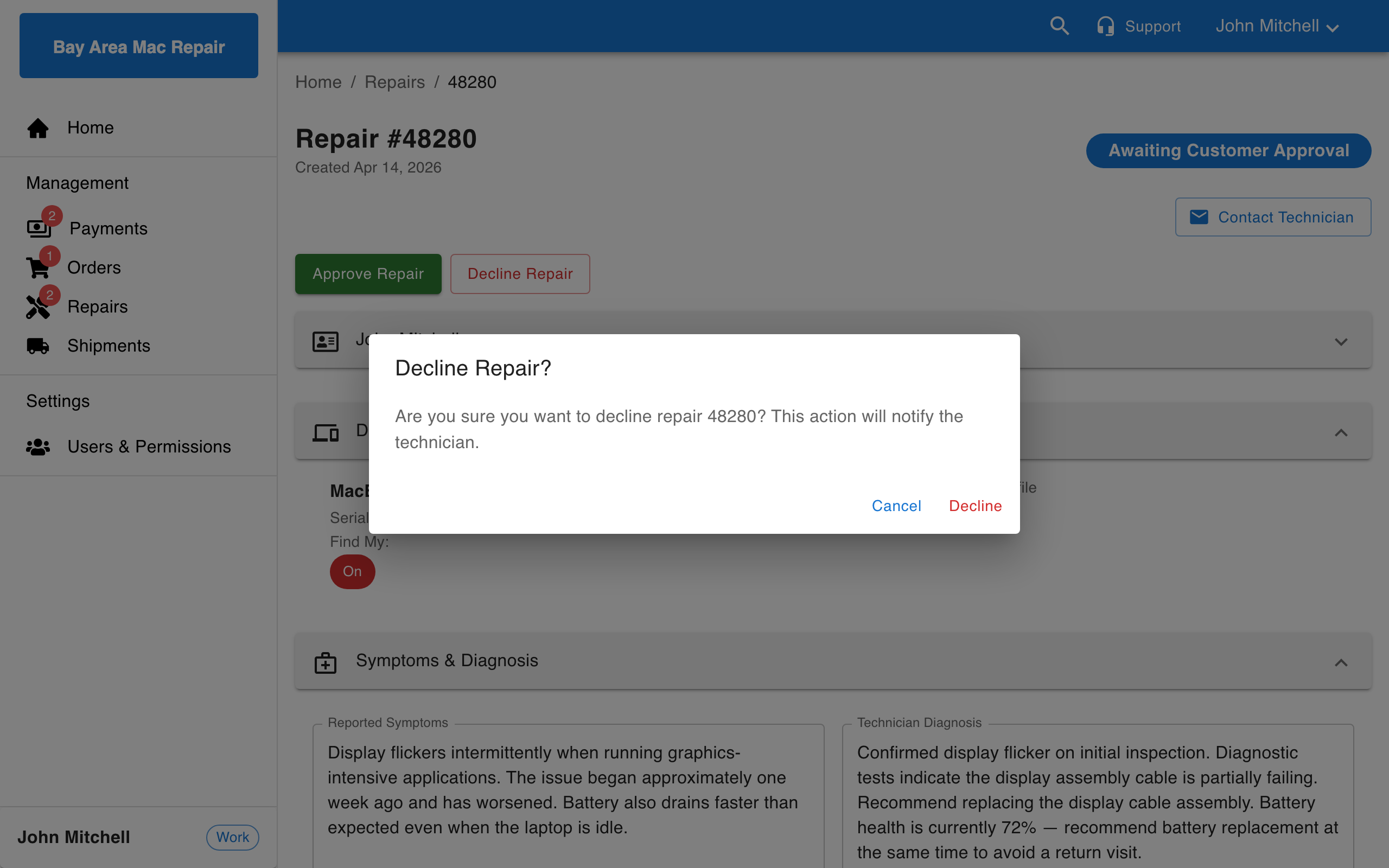Image resolution: width=1389 pixels, height=868 pixels.
Task: Click the account menu chevron arrow
Action: click(1333, 28)
